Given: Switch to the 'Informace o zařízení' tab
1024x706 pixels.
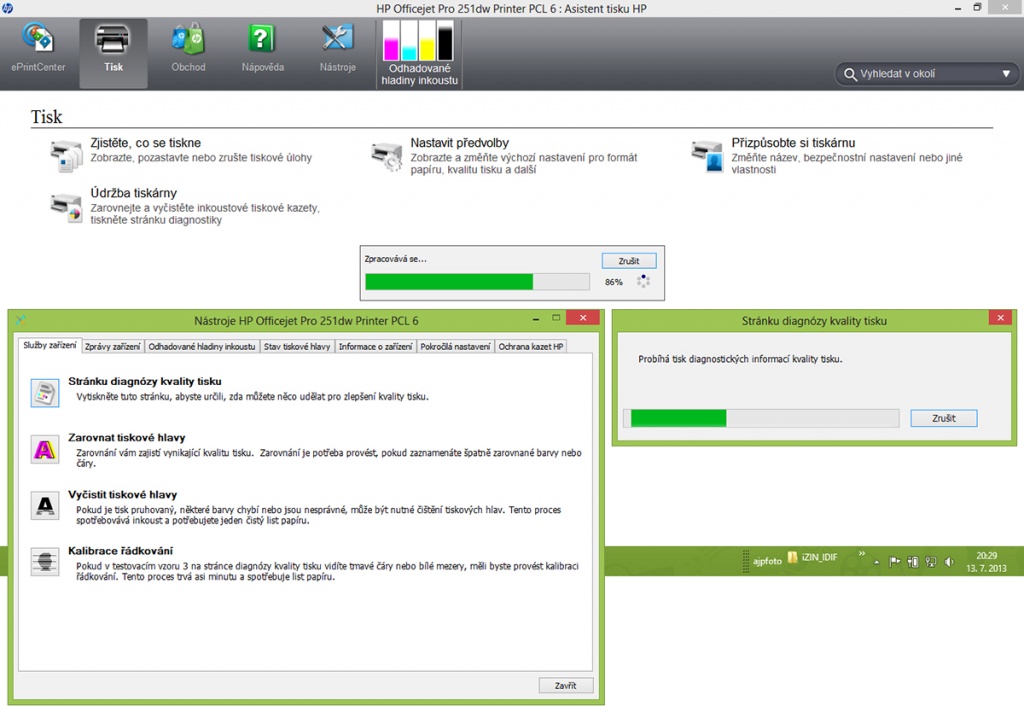Looking at the screenshot, I should [x=376, y=347].
